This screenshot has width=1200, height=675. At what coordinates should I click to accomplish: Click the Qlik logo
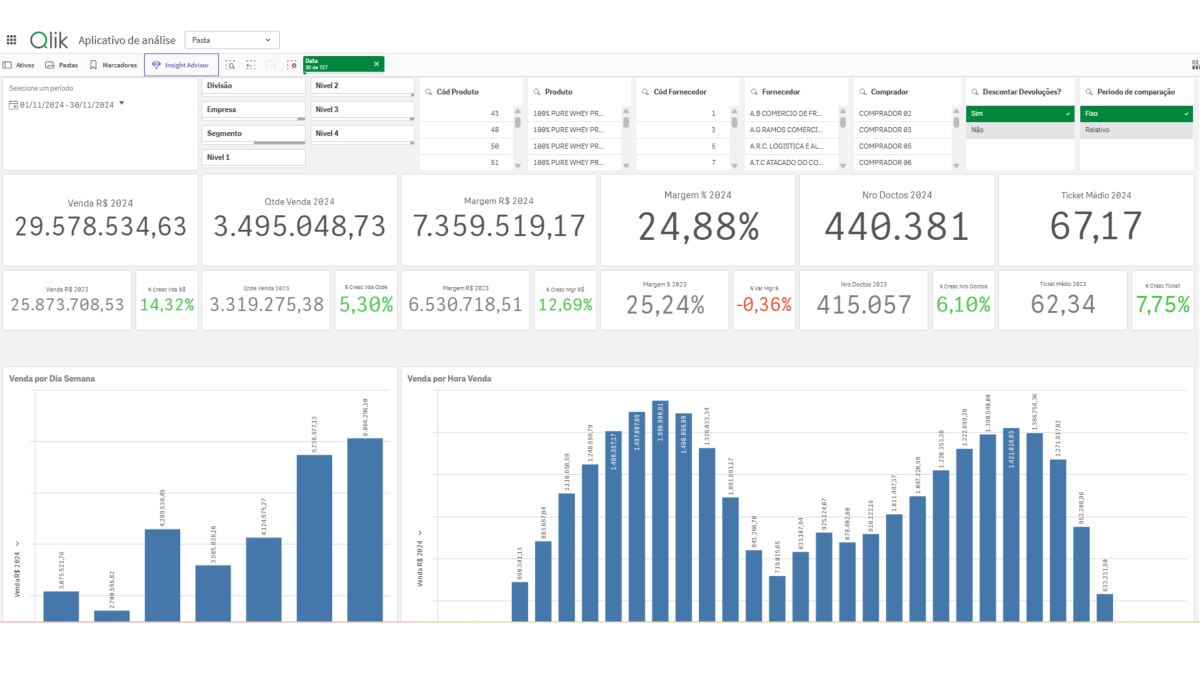click(x=49, y=40)
